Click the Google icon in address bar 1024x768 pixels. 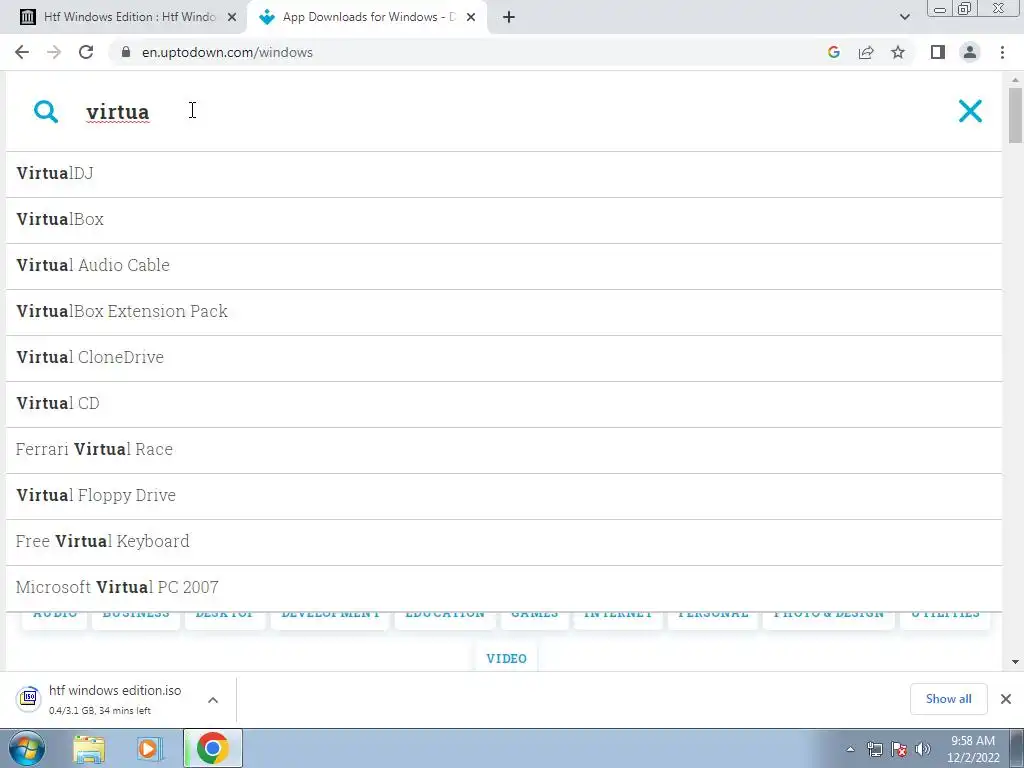[833, 52]
